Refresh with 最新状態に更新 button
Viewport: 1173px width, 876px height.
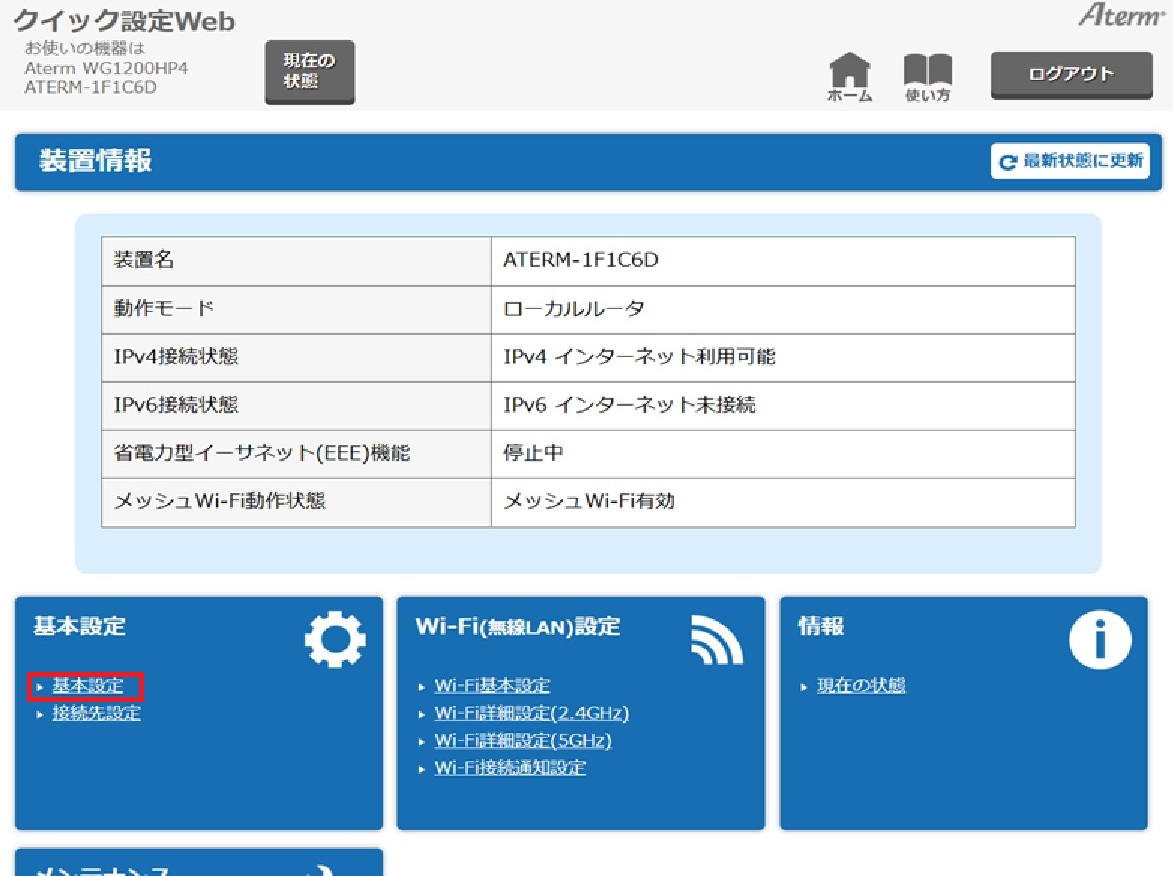(1071, 161)
